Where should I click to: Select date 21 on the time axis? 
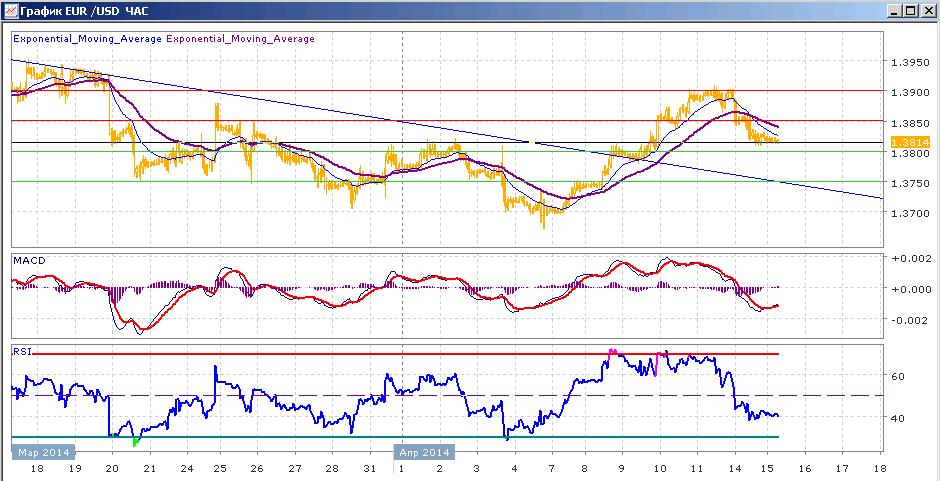(x=150, y=469)
